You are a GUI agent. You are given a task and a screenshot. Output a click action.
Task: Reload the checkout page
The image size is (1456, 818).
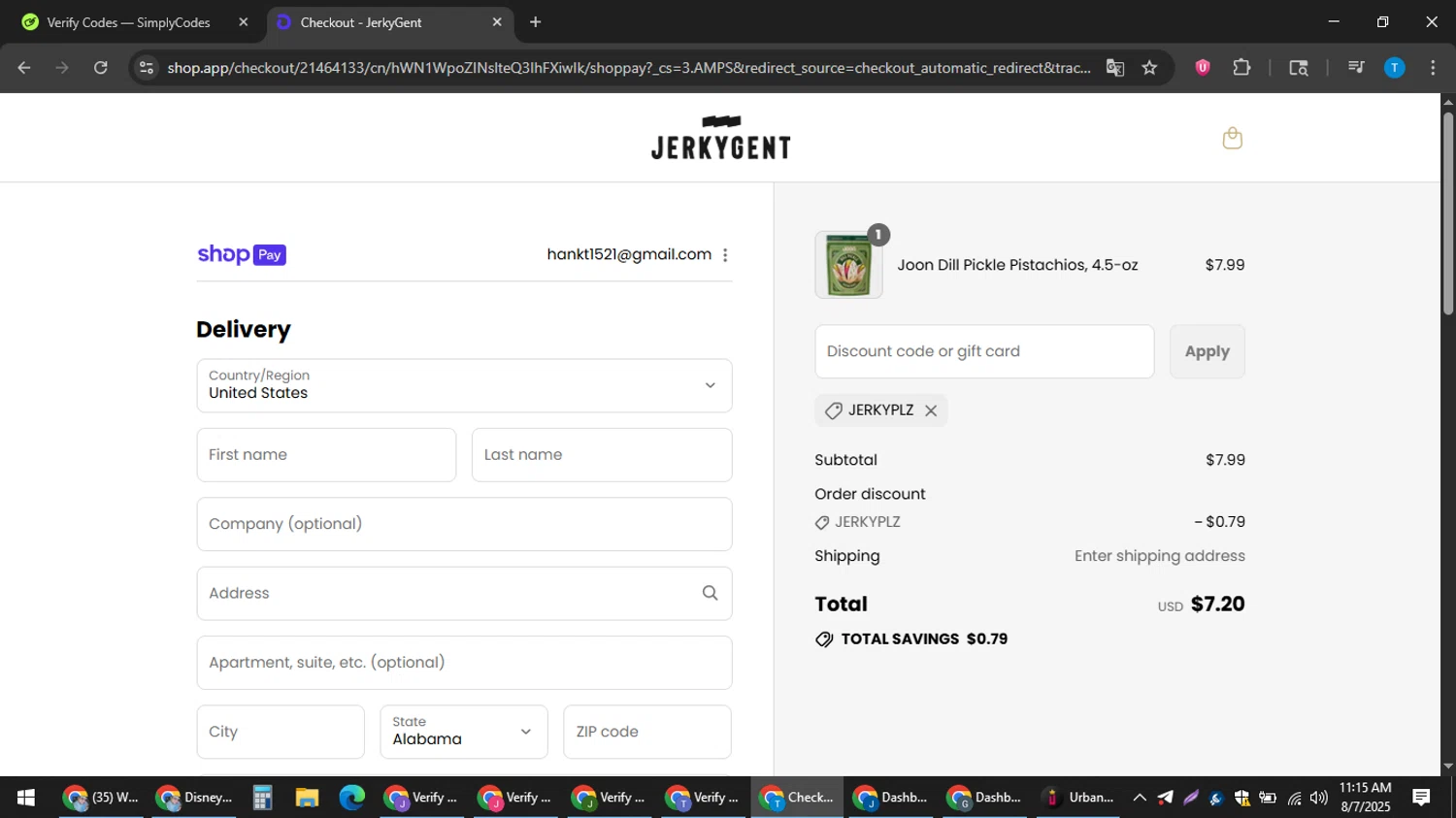click(x=100, y=67)
